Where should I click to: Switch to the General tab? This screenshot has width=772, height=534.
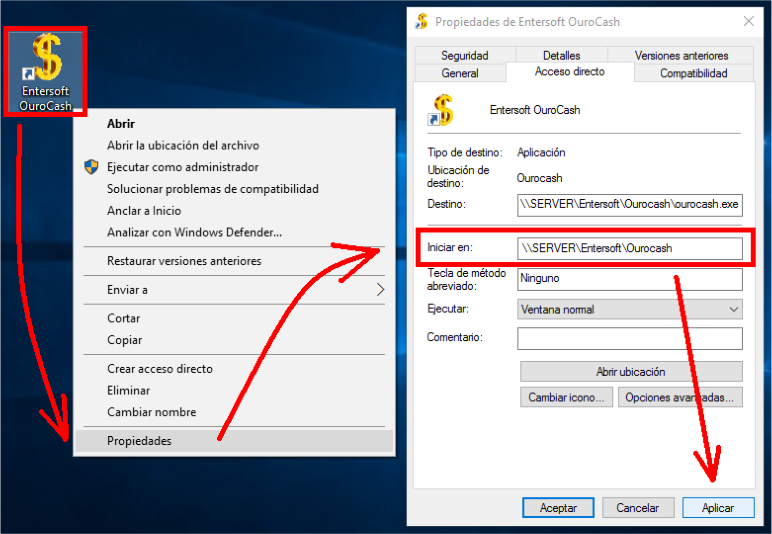(x=460, y=73)
